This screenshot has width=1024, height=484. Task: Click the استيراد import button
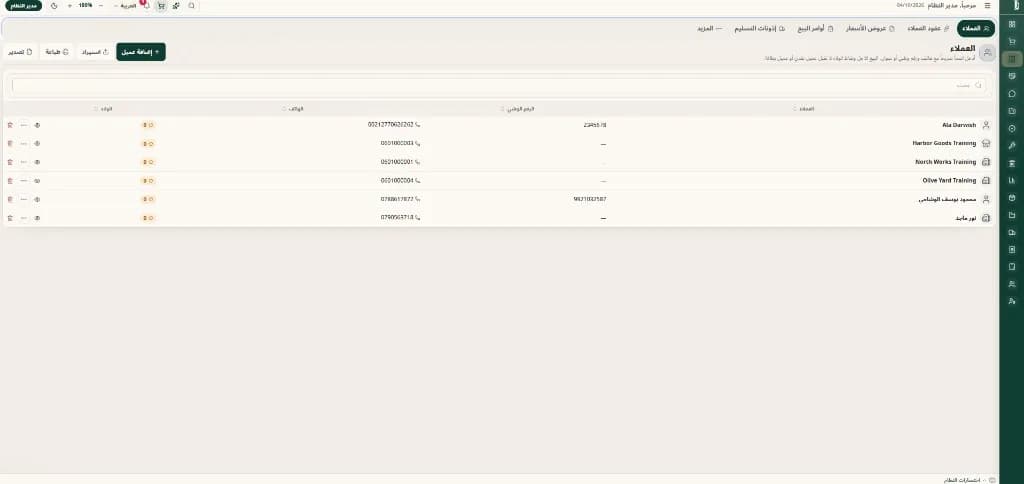(95, 52)
